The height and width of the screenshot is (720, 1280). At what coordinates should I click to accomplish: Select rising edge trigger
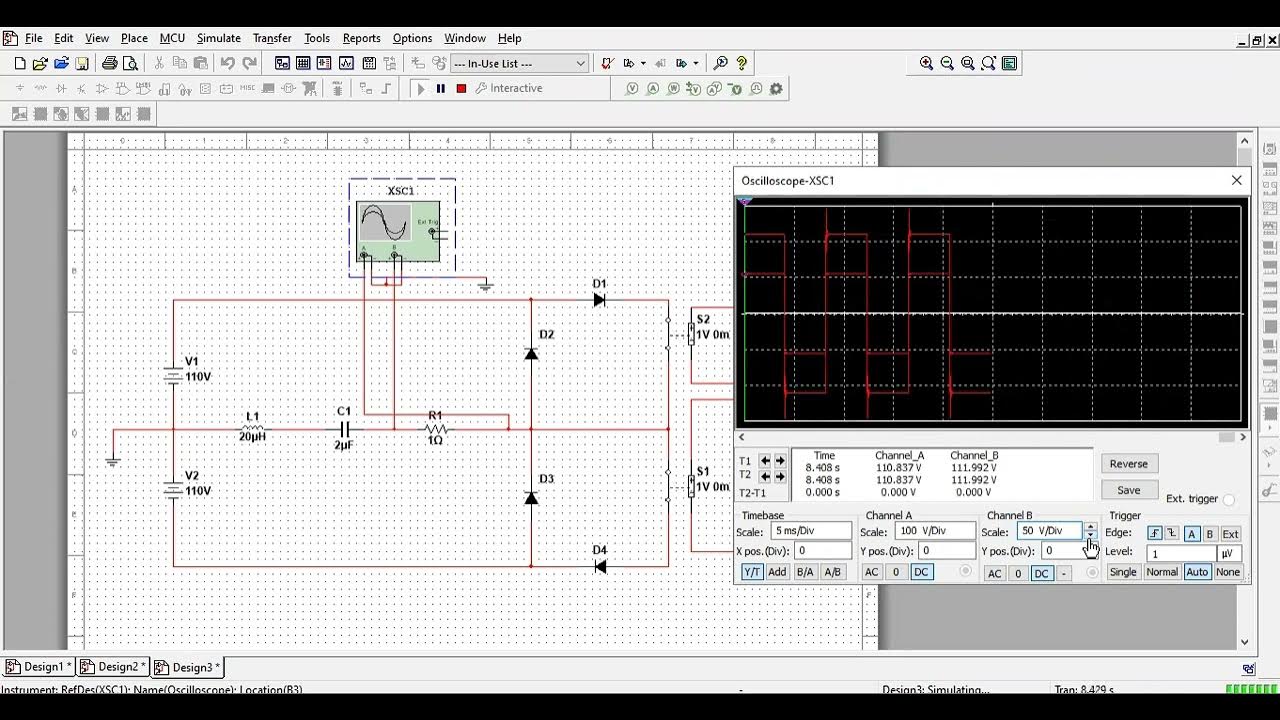(x=1155, y=534)
